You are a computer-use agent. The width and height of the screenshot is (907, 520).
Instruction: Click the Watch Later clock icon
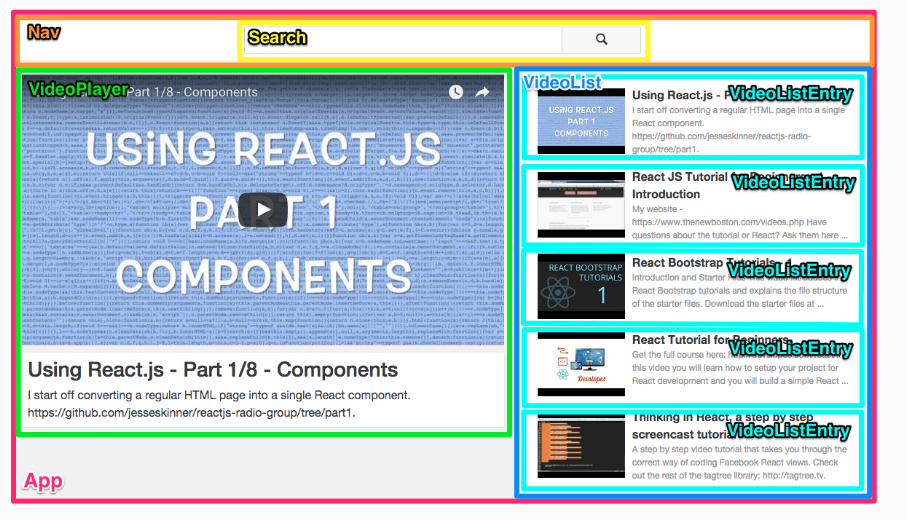click(x=456, y=92)
